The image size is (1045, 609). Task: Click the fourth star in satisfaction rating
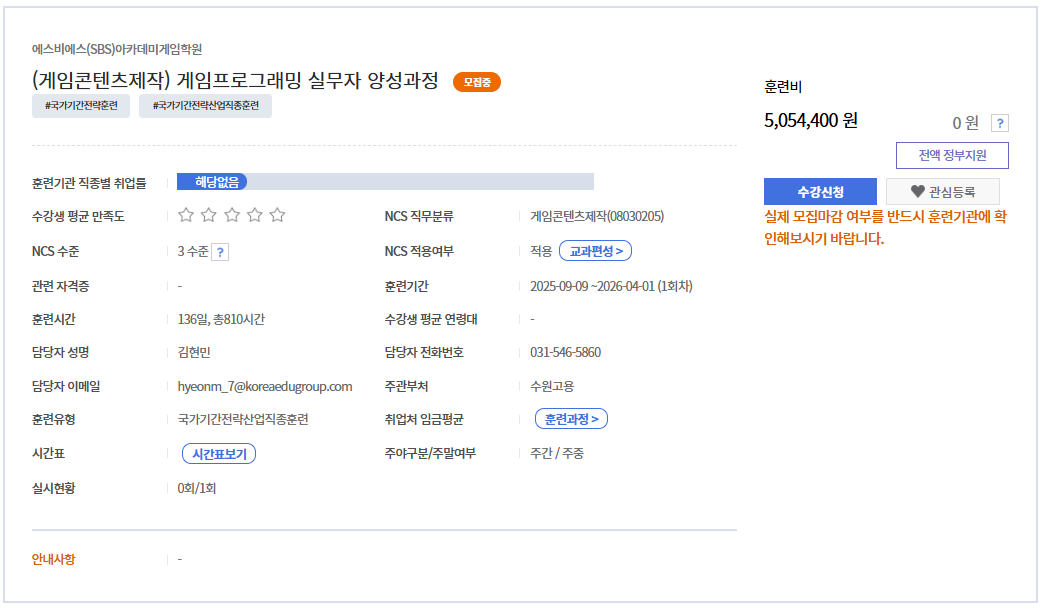click(x=254, y=215)
